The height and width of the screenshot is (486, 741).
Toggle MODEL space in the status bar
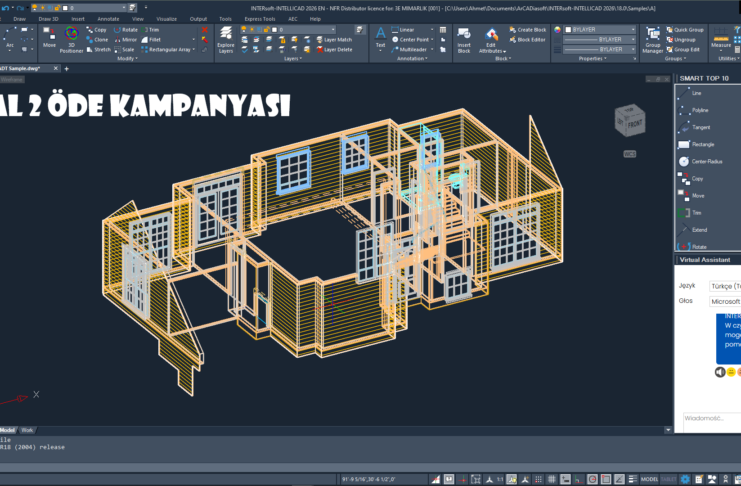pyautogui.click(x=651, y=479)
